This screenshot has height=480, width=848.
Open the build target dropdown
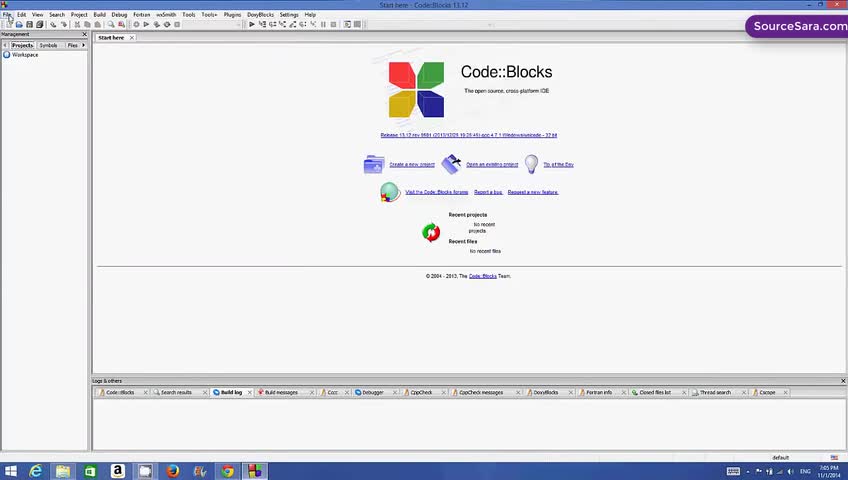tap(212, 24)
